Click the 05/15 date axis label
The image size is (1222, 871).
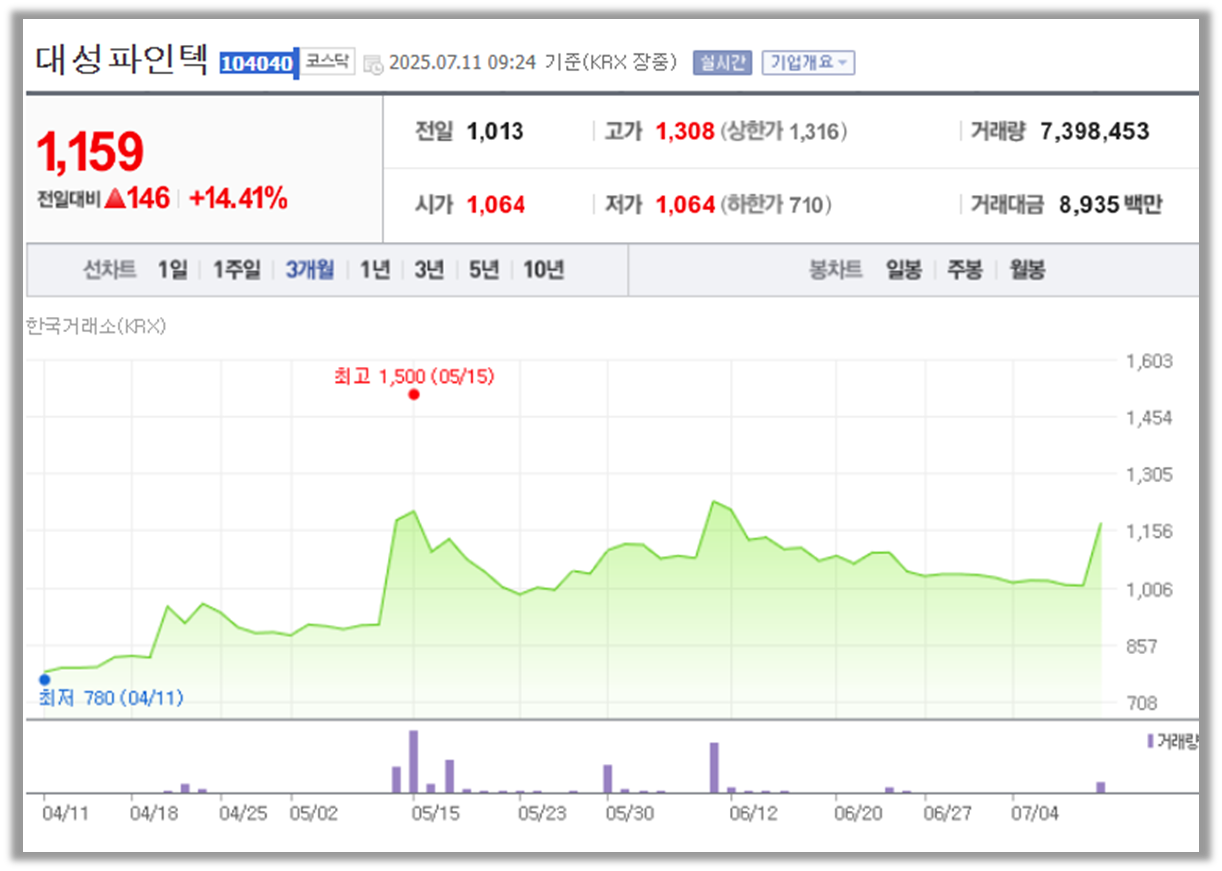click(435, 813)
